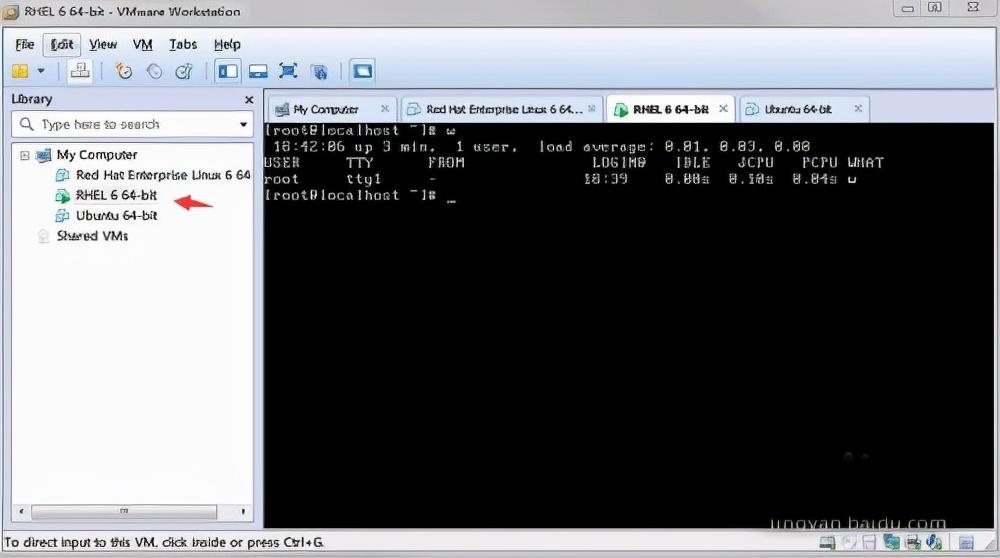1000x558 pixels.
Task: Open the library search filter dropdown arrow
Action: click(x=243, y=124)
